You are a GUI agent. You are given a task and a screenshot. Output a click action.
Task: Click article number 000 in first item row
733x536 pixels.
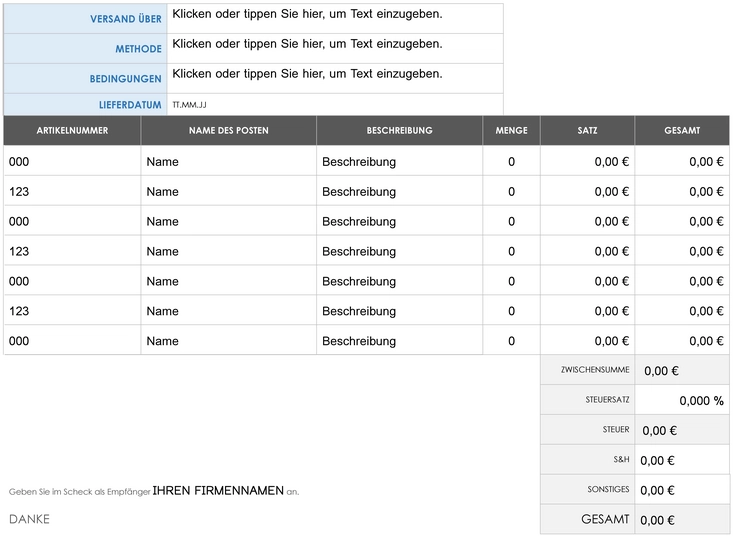click(19, 162)
